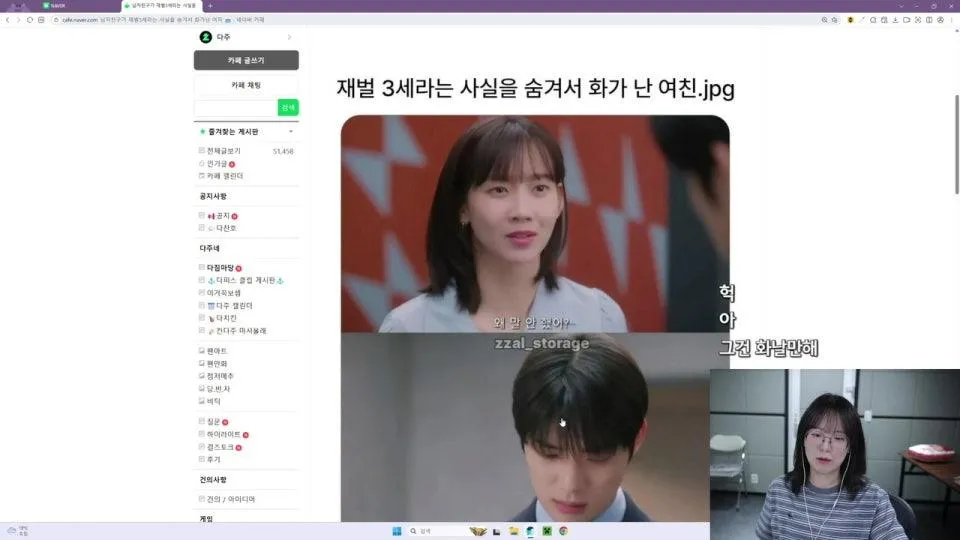This screenshot has width=960, height=540.
Task: Open the 비틱 board
Action: tap(214, 401)
